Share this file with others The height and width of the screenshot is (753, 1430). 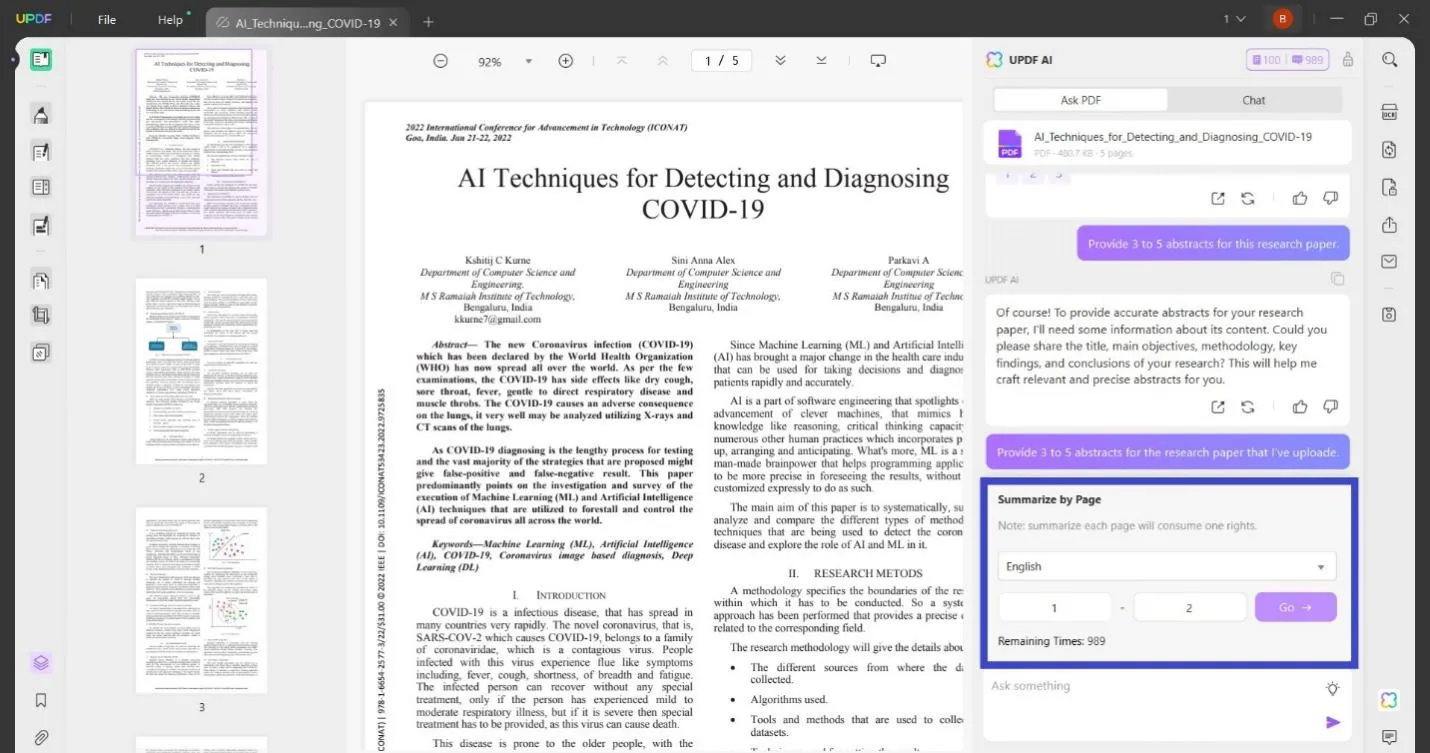tap(1389, 225)
